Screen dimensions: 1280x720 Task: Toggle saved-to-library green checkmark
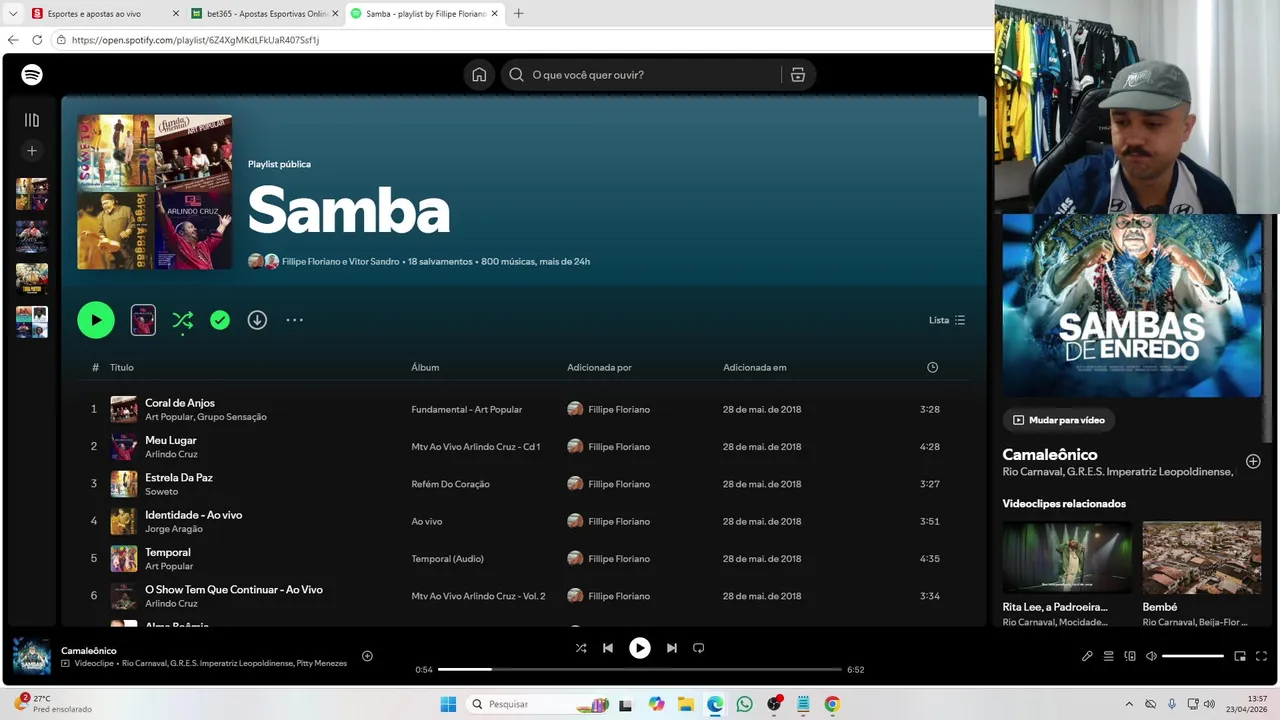(220, 320)
